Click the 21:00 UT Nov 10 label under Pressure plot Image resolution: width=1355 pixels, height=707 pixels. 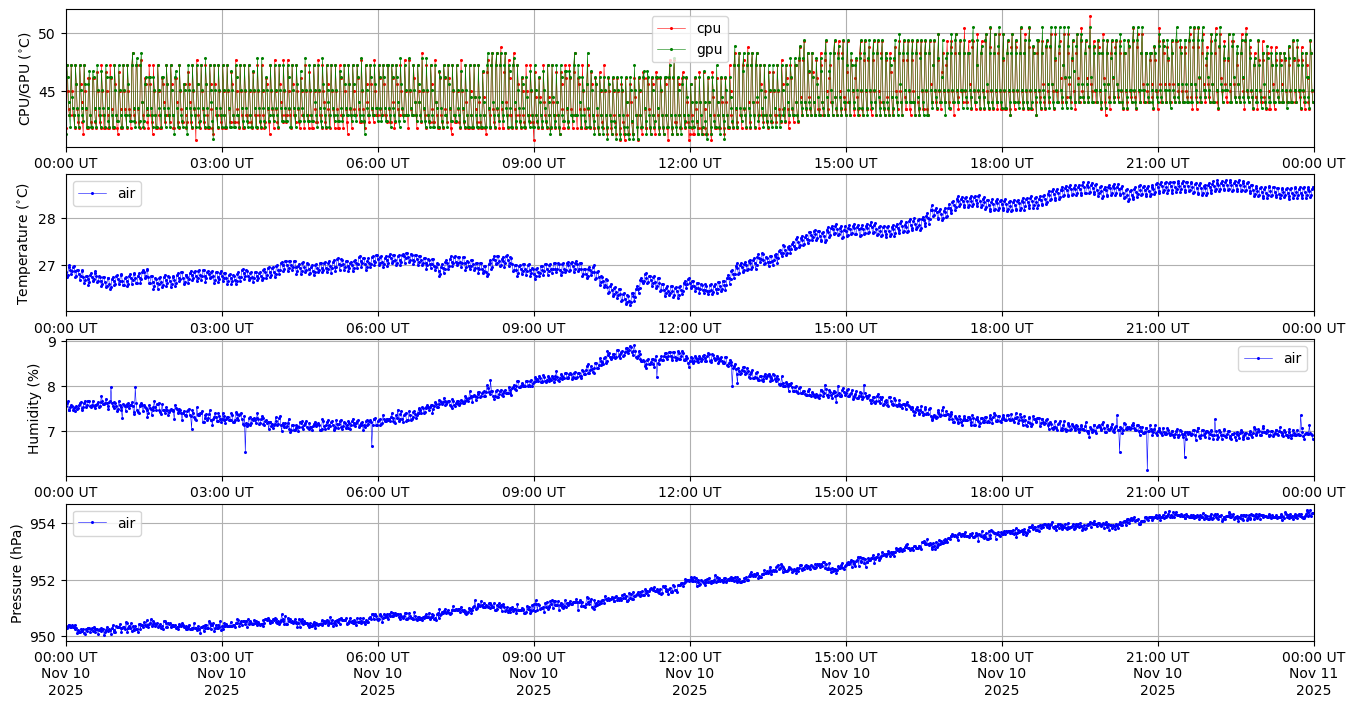point(1158,673)
